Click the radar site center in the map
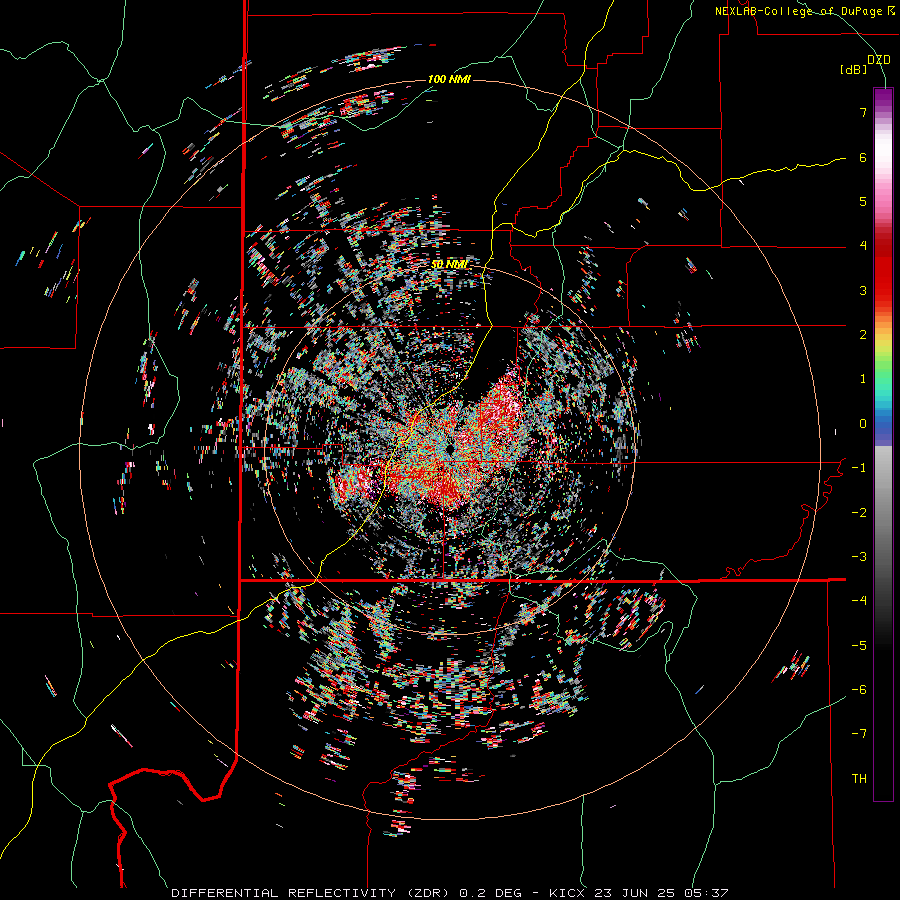Image resolution: width=900 pixels, height=900 pixels. tap(449, 448)
